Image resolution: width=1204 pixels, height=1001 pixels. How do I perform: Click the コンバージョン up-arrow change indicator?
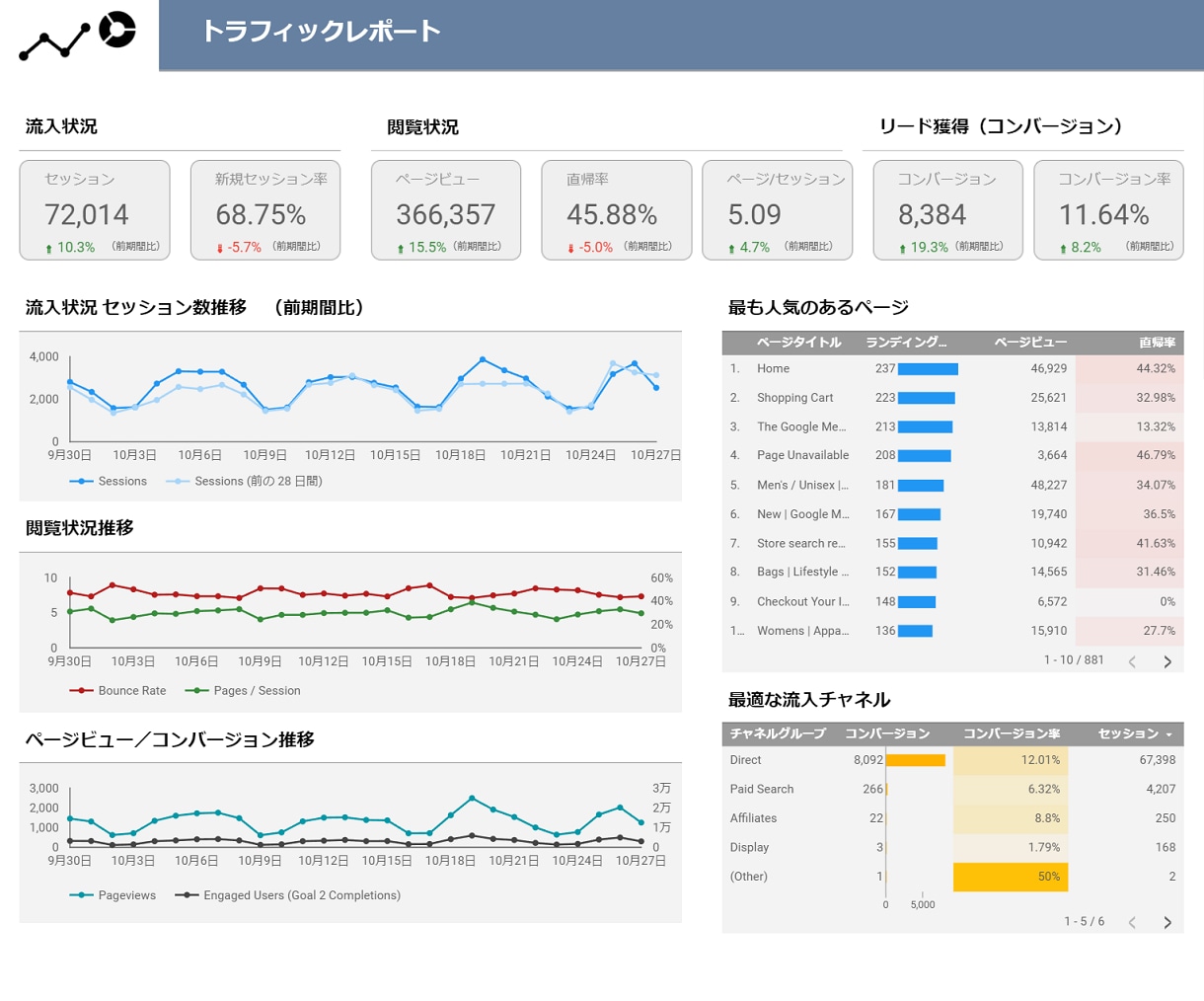[902, 249]
